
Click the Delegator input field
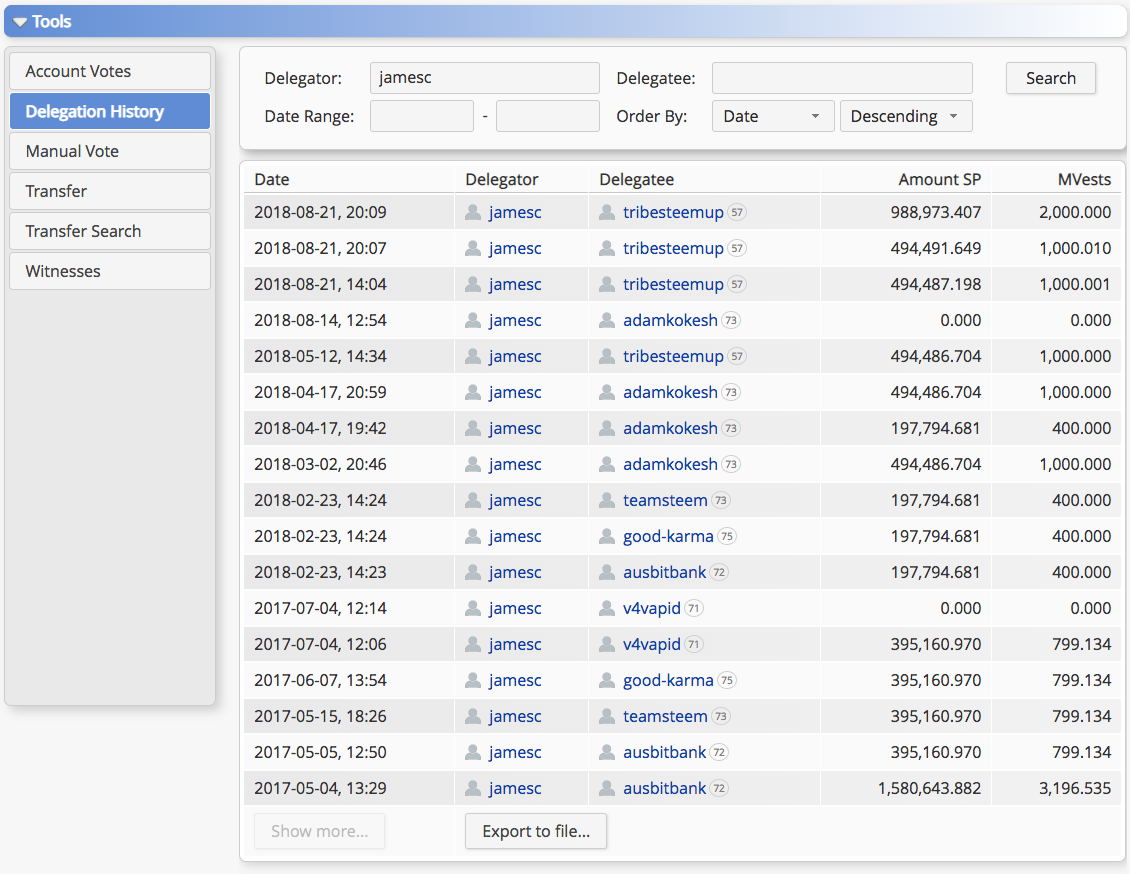point(484,78)
